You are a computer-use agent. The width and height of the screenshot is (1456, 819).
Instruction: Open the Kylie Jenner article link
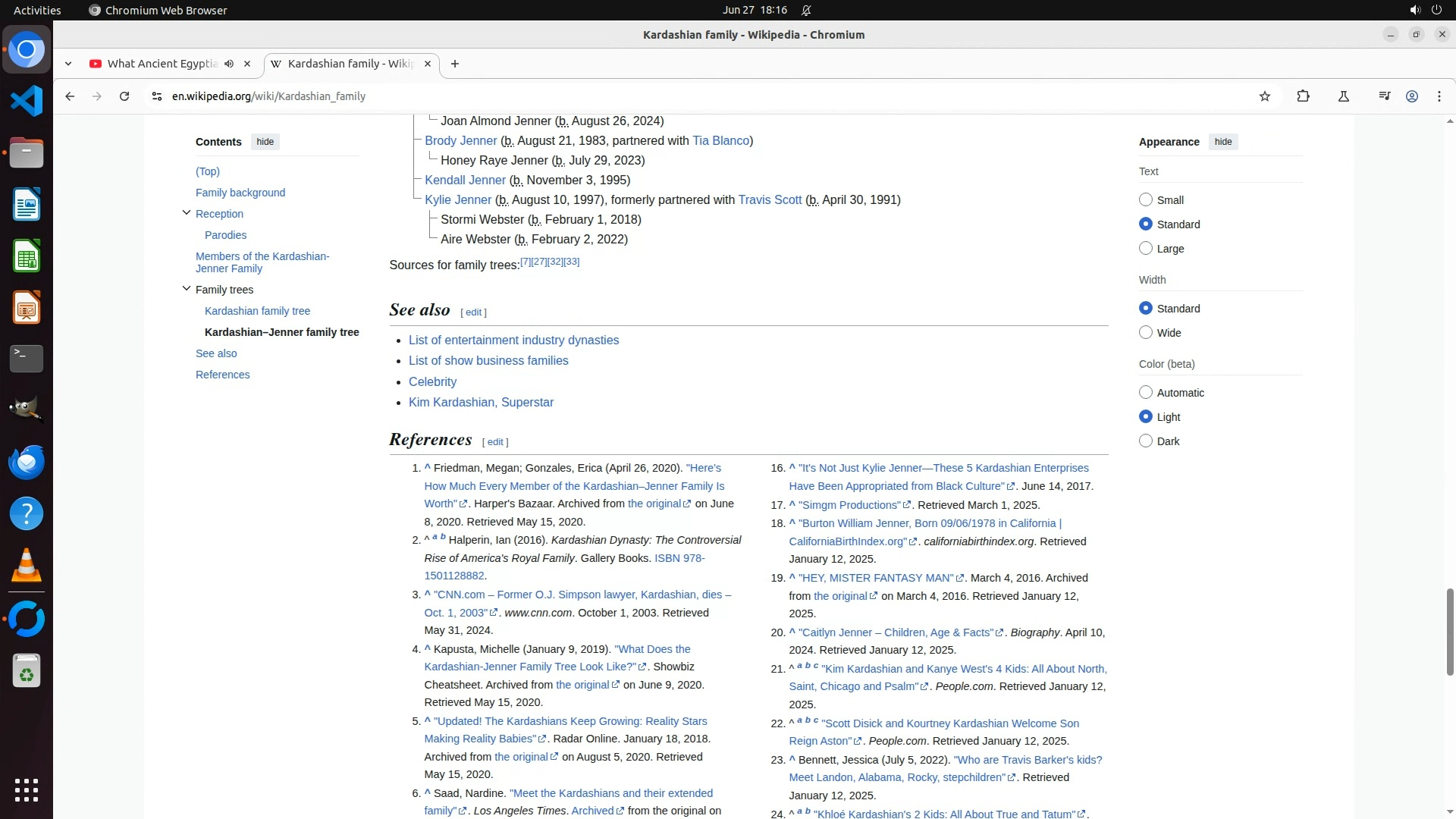[x=458, y=199]
